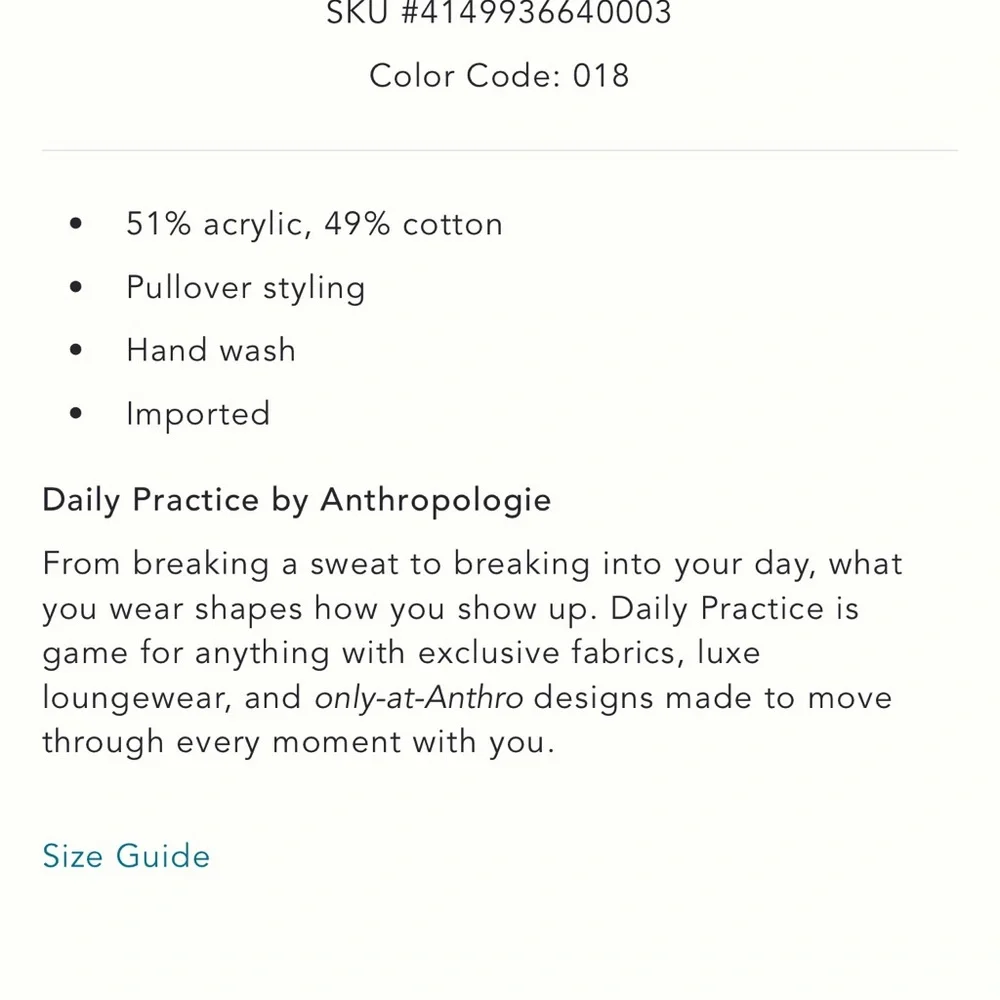Click the Imported bullet text
The width and height of the screenshot is (1000, 1000).
click(198, 414)
